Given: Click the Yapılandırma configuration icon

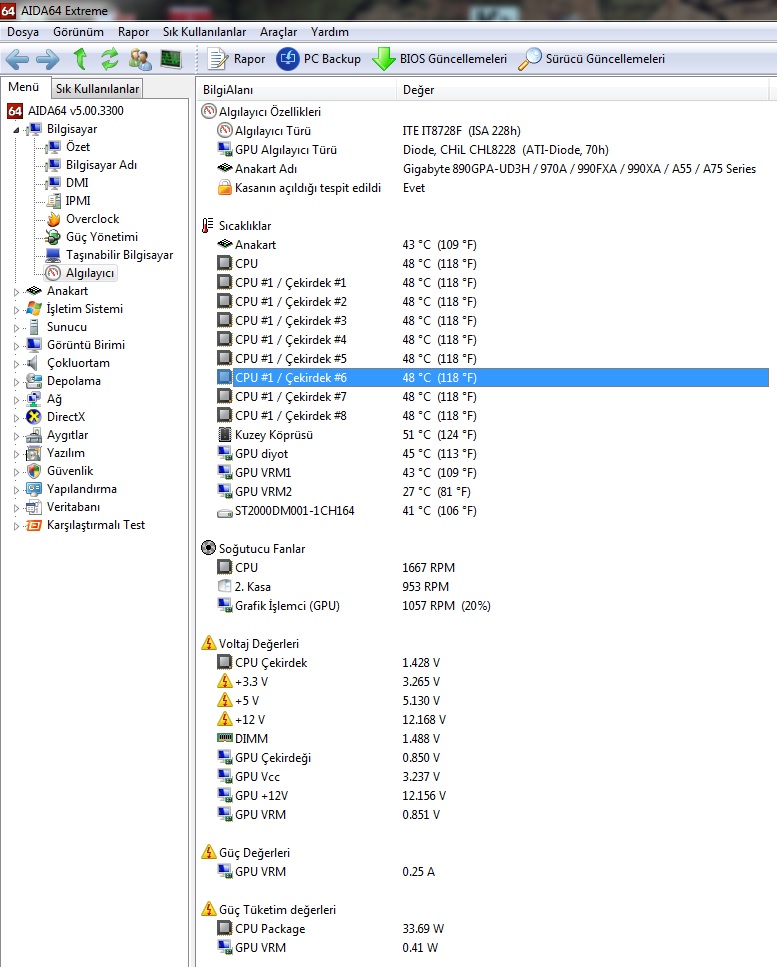Looking at the screenshot, I should 33,489.
